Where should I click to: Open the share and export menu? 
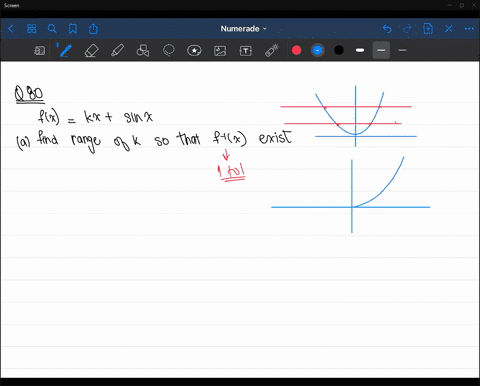click(x=93, y=29)
